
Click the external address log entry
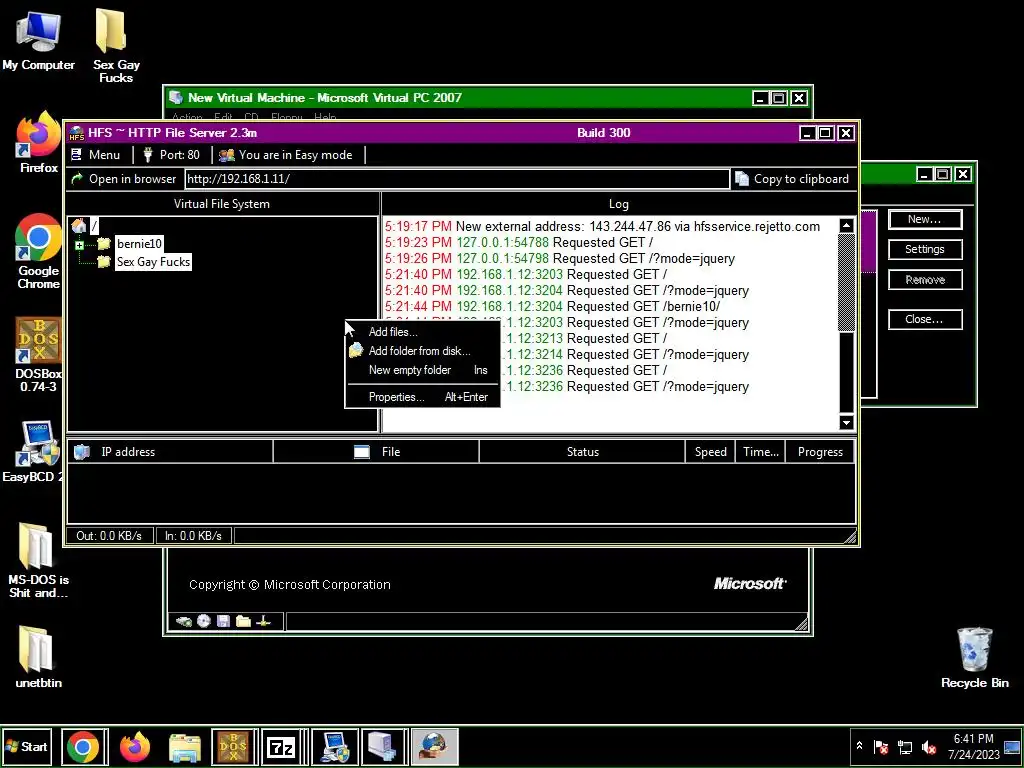point(602,227)
